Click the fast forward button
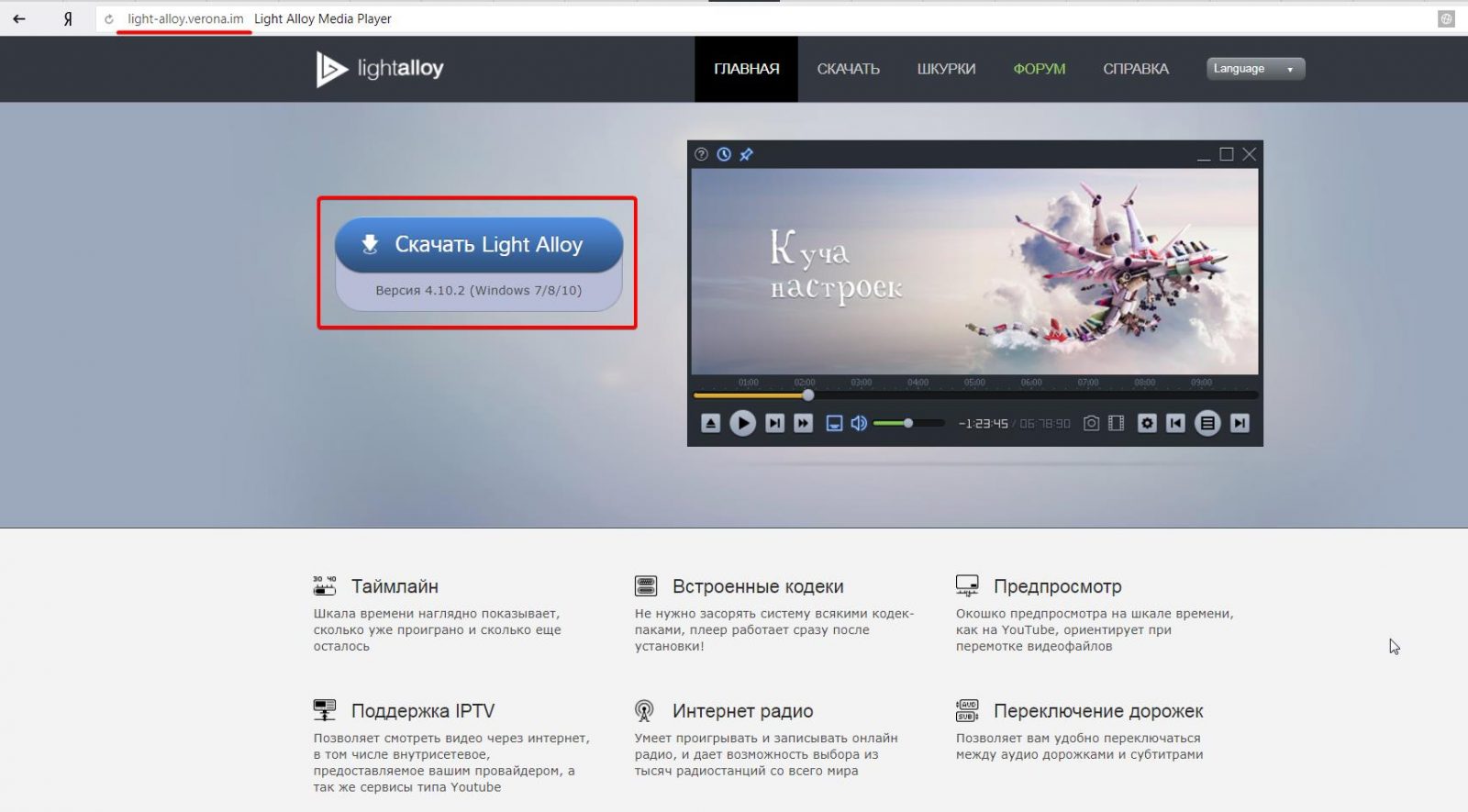 (803, 423)
